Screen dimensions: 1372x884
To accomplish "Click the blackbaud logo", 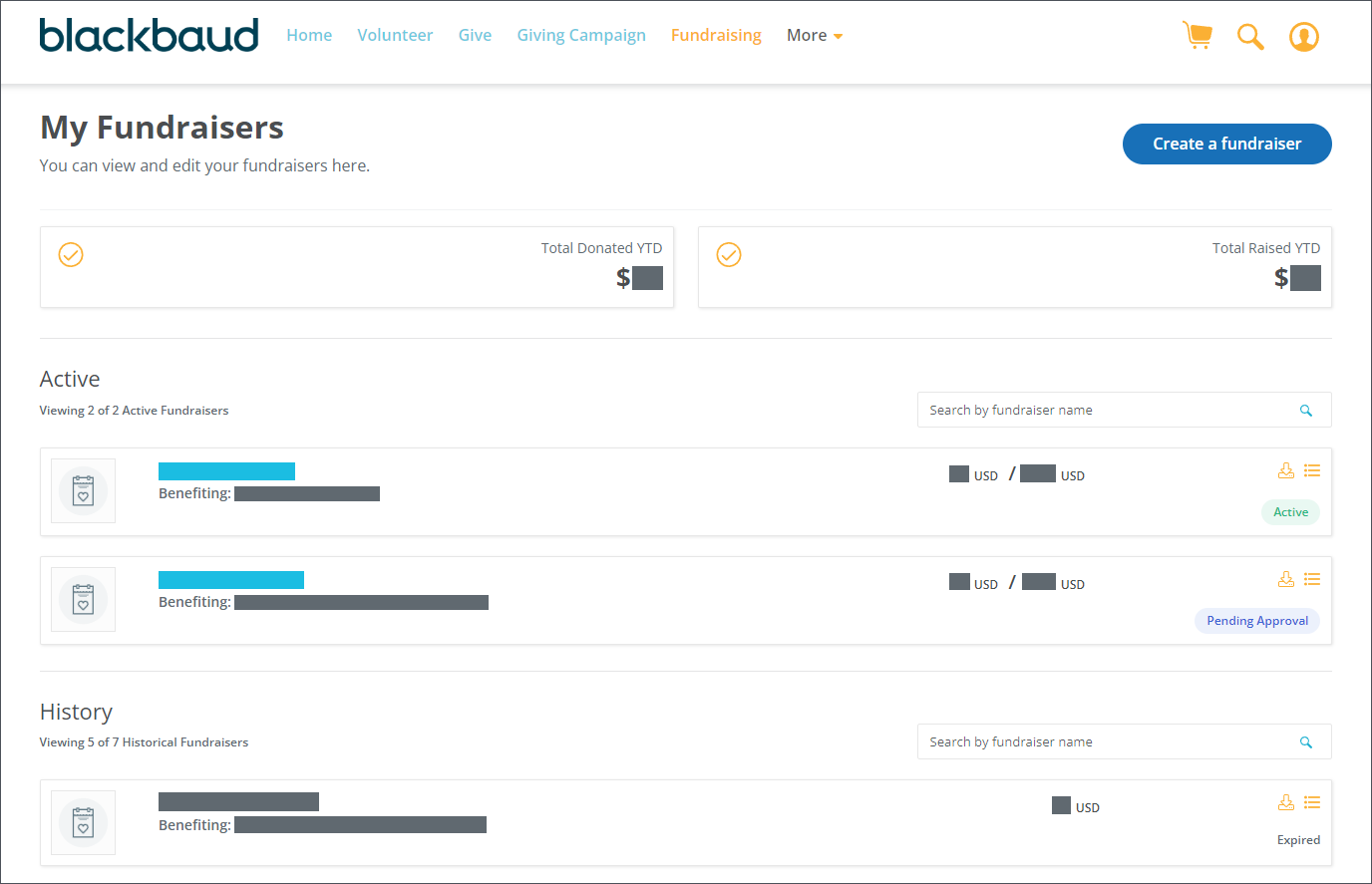I will [149, 35].
